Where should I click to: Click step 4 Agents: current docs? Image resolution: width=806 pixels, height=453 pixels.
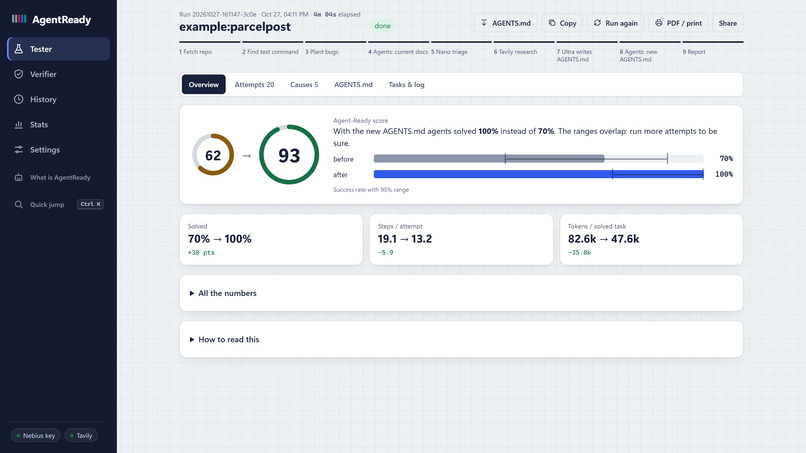tap(398, 48)
